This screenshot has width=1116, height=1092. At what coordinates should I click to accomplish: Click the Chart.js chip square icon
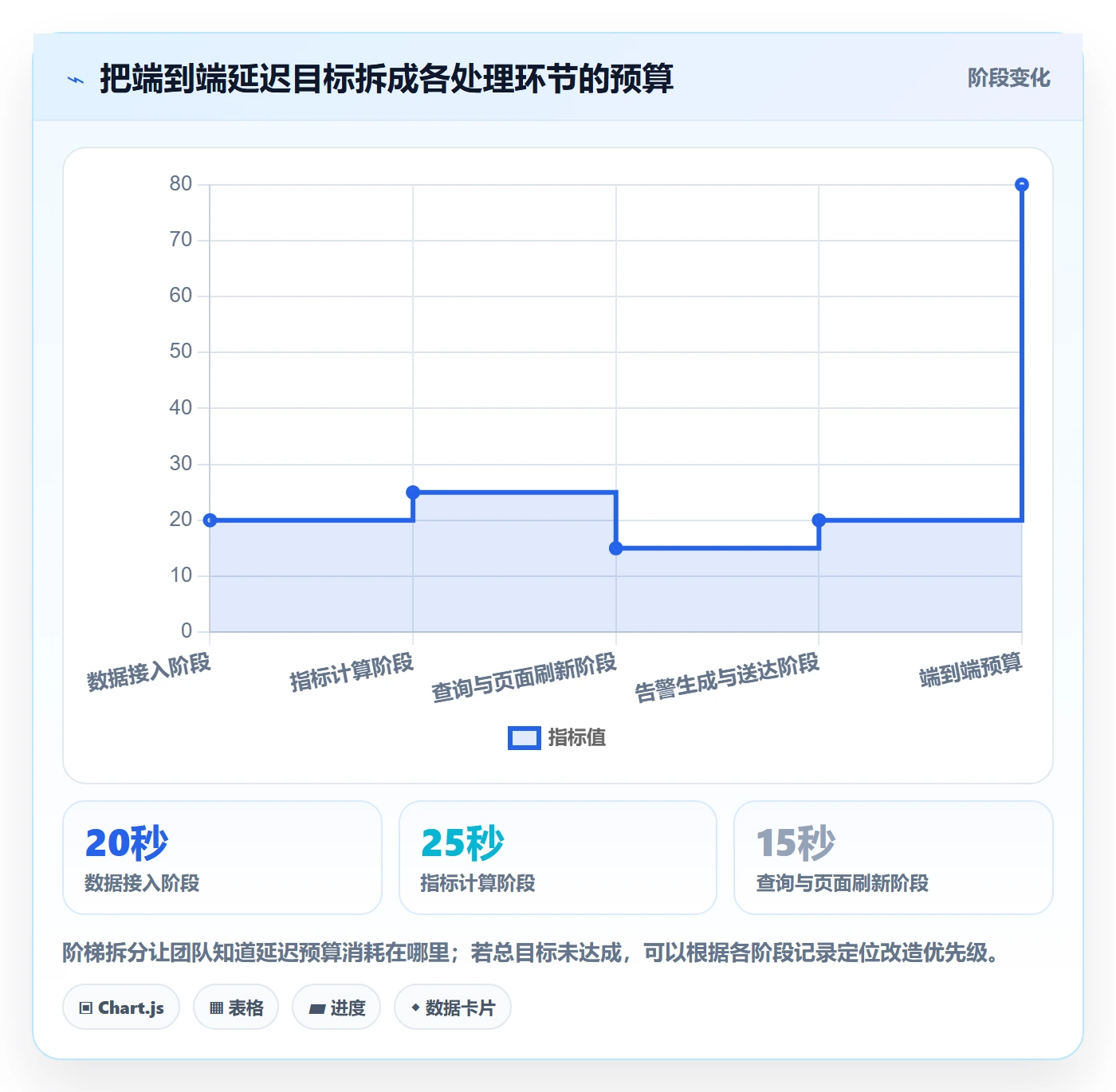coord(86,1008)
